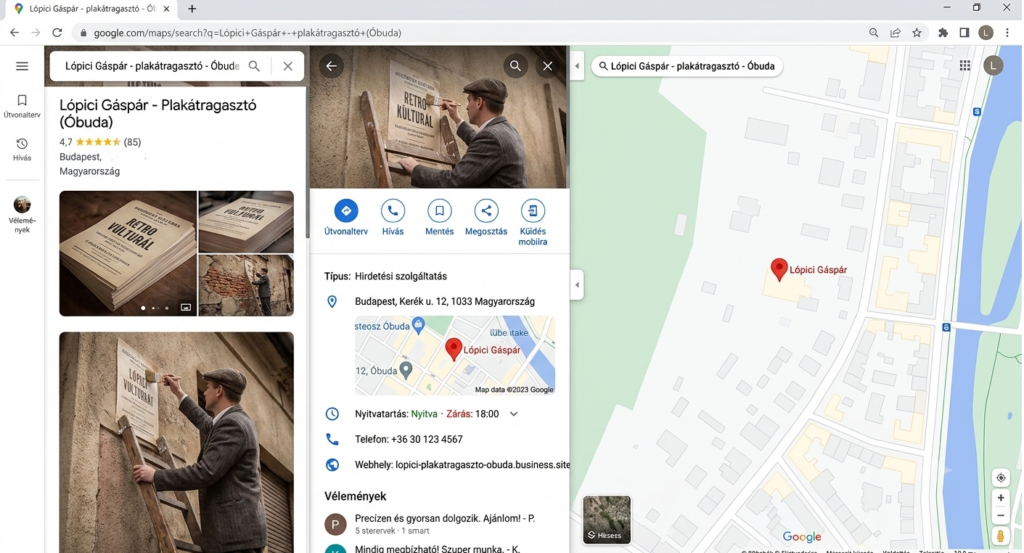Click browser back button
Screen dimensions: 1024x553
pyautogui.click(x=14, y=33)
